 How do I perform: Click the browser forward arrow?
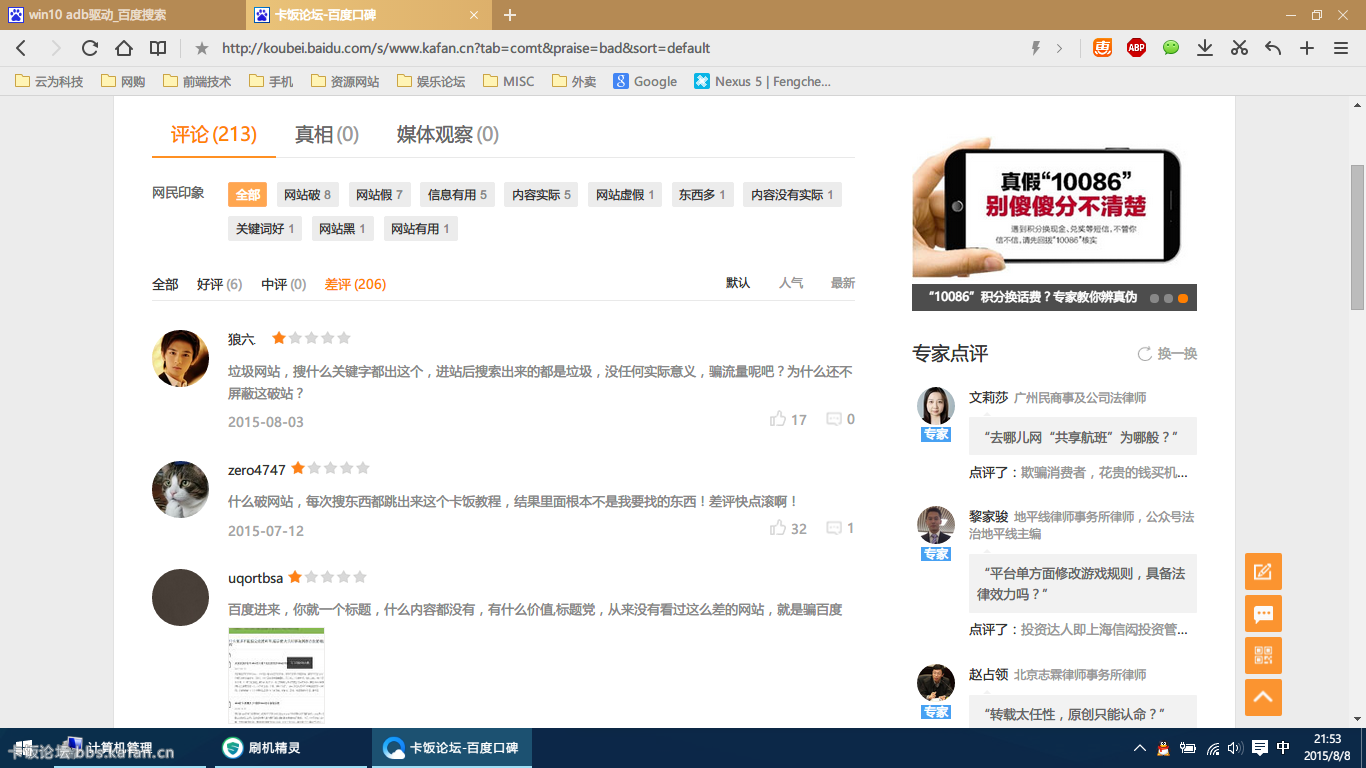[x=55, y=48]
